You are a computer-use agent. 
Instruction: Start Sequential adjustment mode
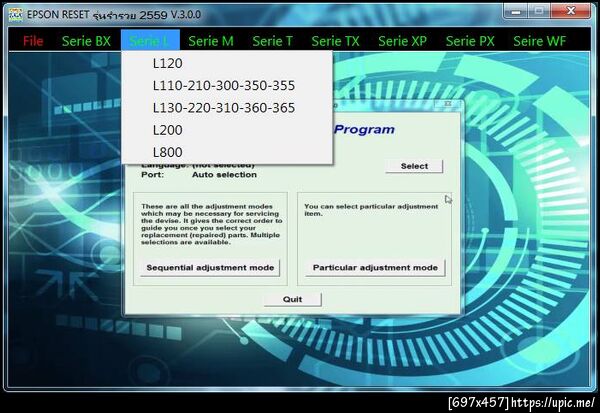click(x=210, y=268)
